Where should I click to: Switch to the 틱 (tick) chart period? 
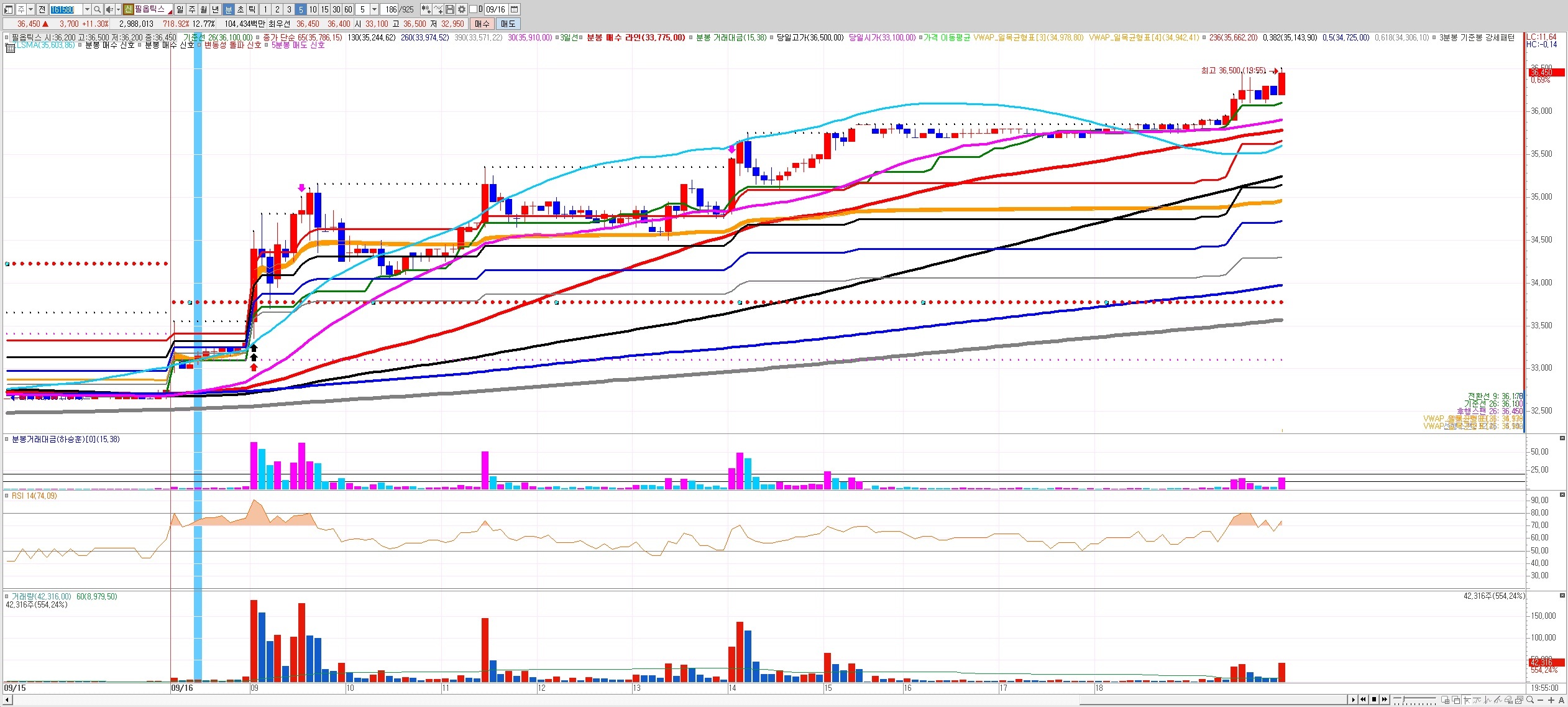click(x=252, y=9)
